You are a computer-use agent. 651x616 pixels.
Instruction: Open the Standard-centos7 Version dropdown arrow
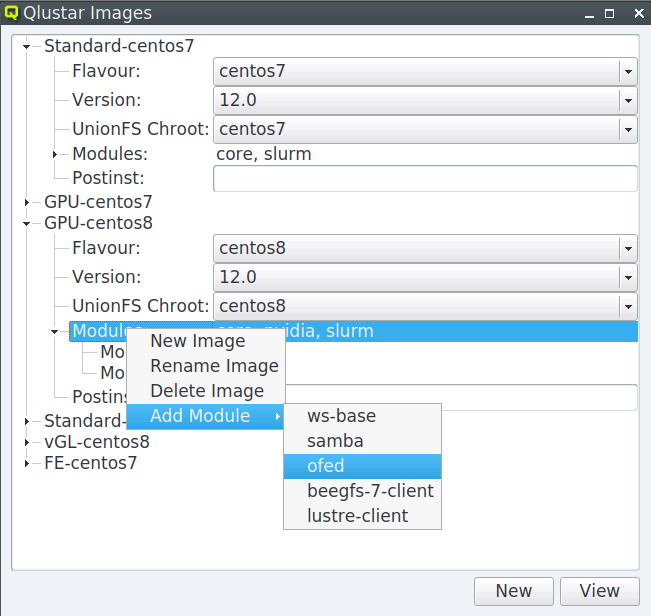click(x=628, y=100)
